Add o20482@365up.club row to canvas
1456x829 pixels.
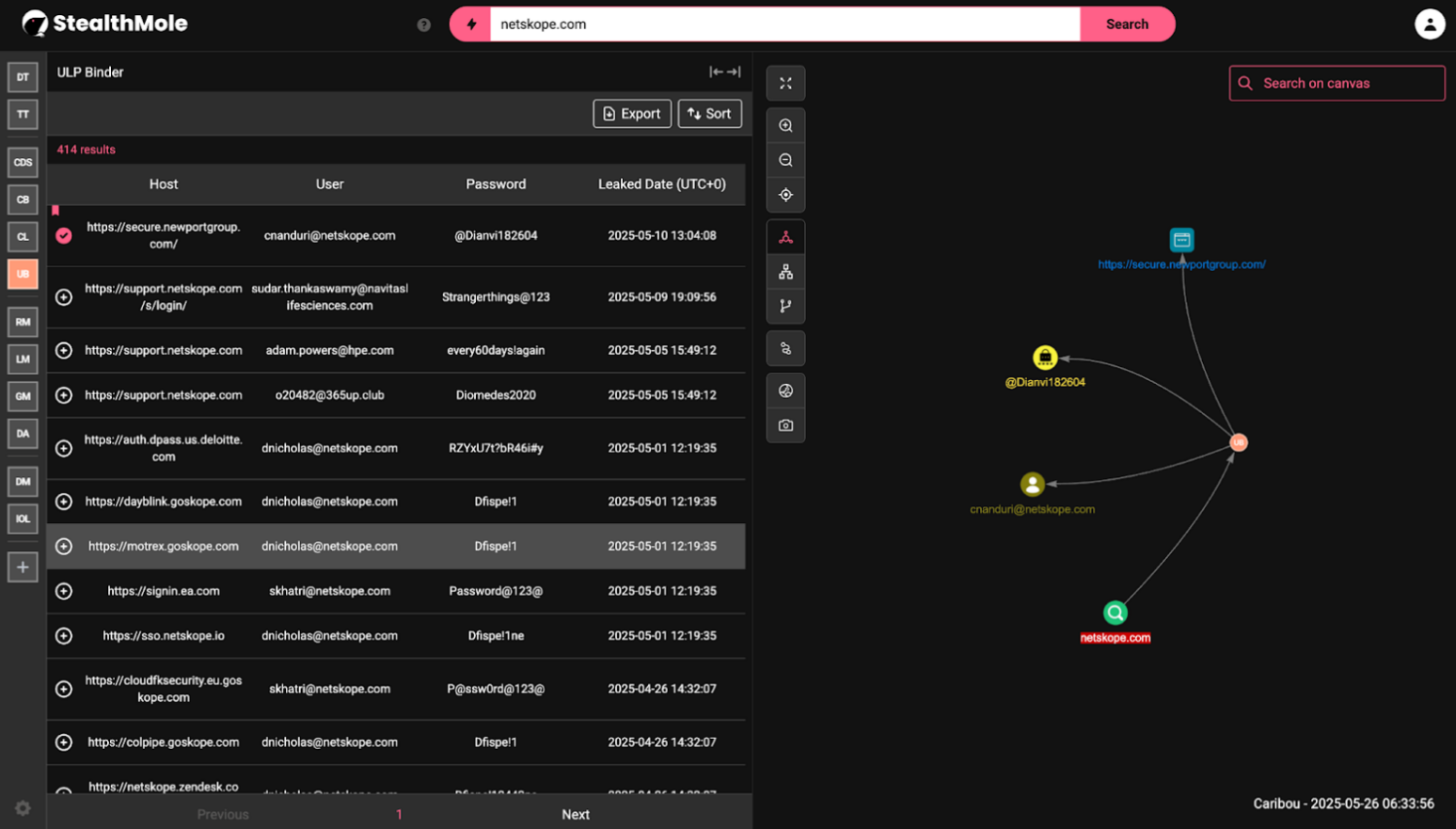(64, 395)
